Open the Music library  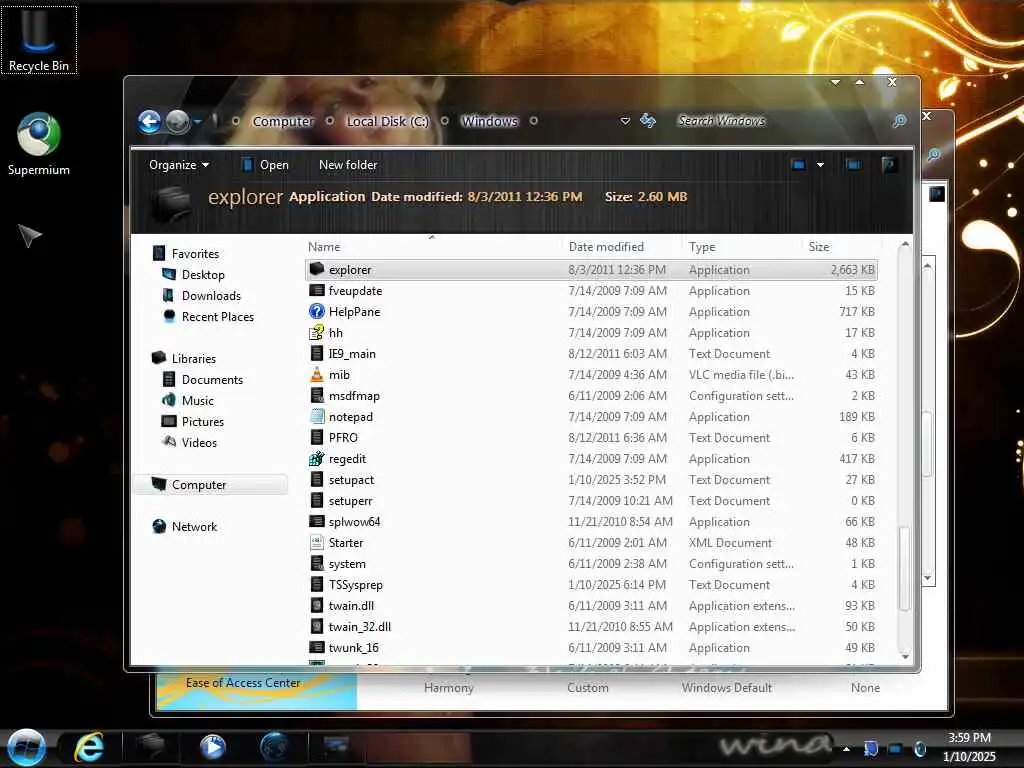click(197, 400)
